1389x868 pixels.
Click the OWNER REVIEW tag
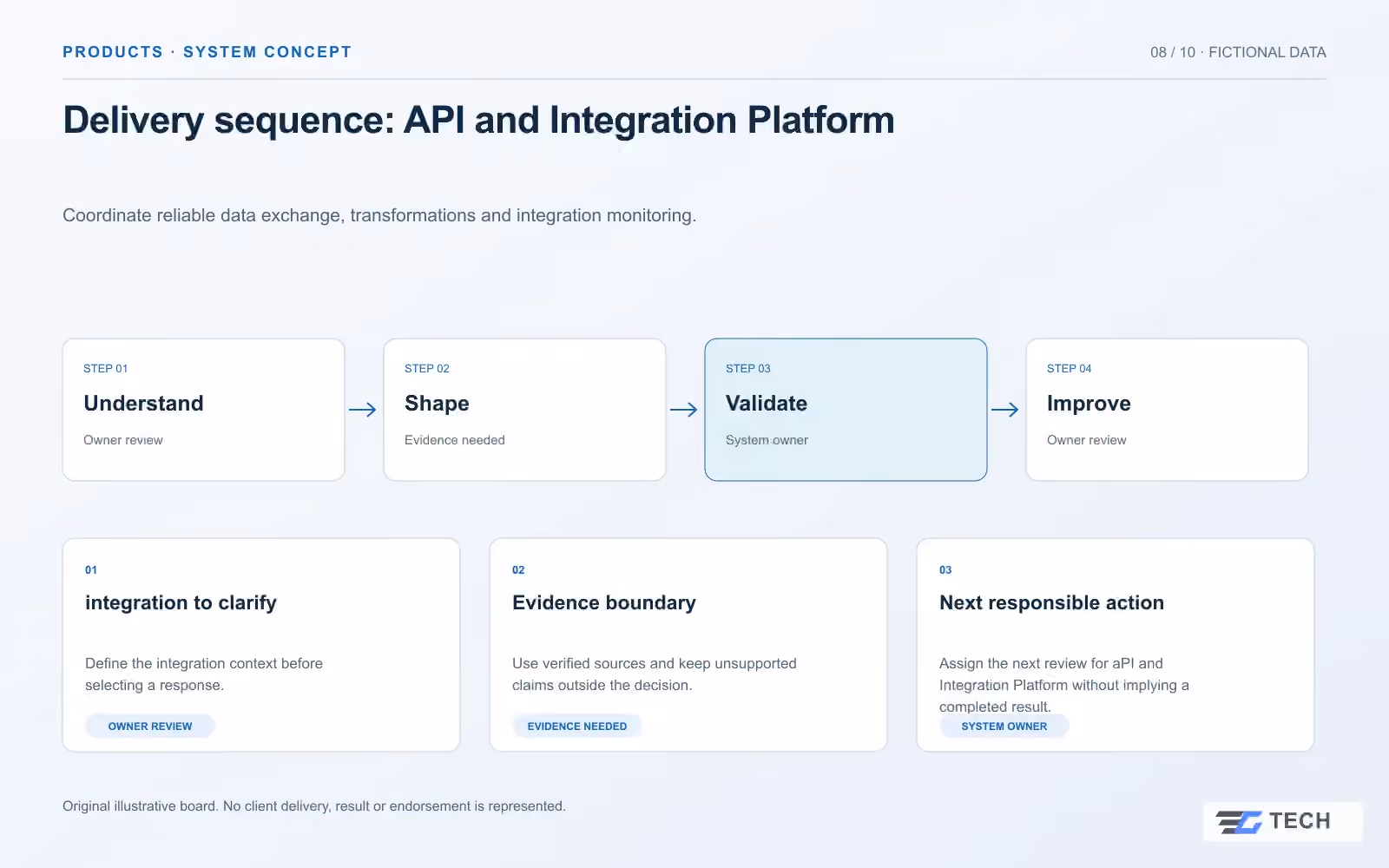pos(150,727)
